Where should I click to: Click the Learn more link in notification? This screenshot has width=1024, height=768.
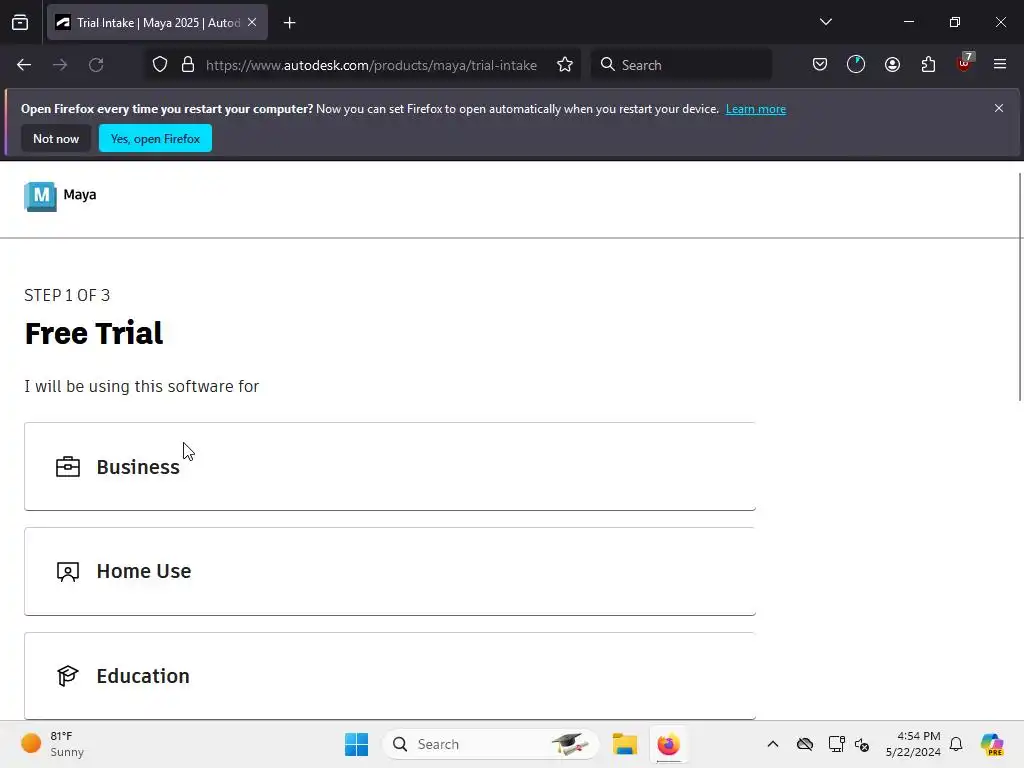[x=756, y=109]
